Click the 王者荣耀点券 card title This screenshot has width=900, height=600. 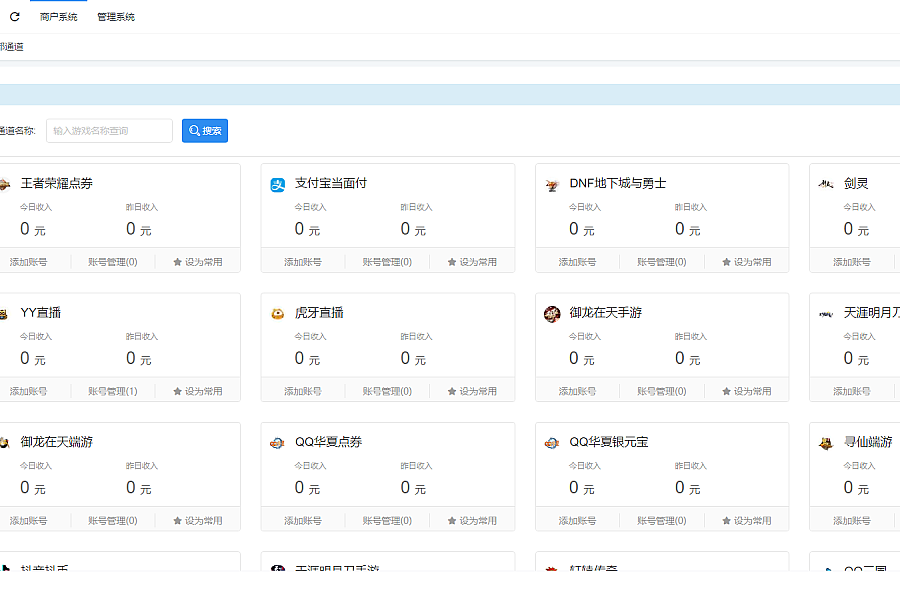click(56, 183)
